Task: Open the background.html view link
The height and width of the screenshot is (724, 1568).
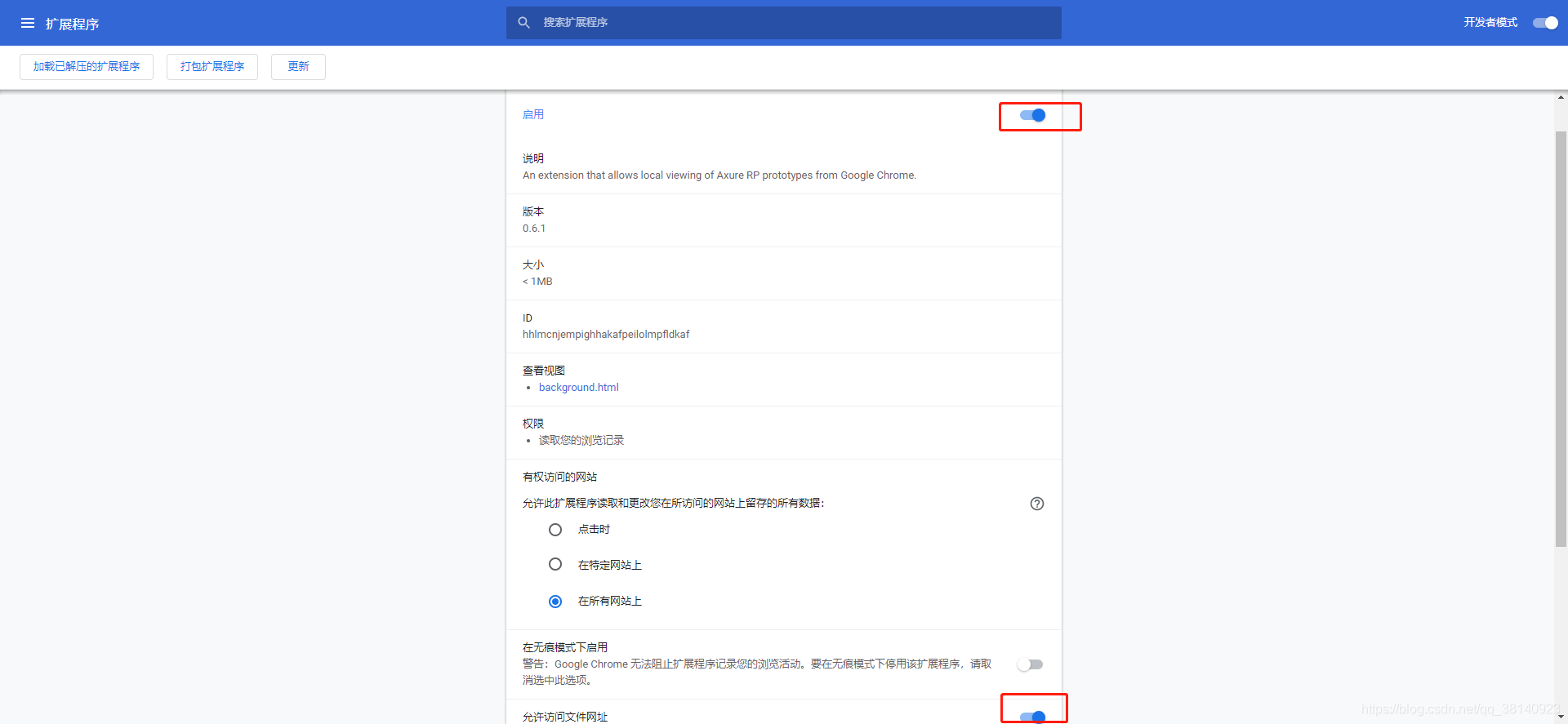Action: point(578,388)
